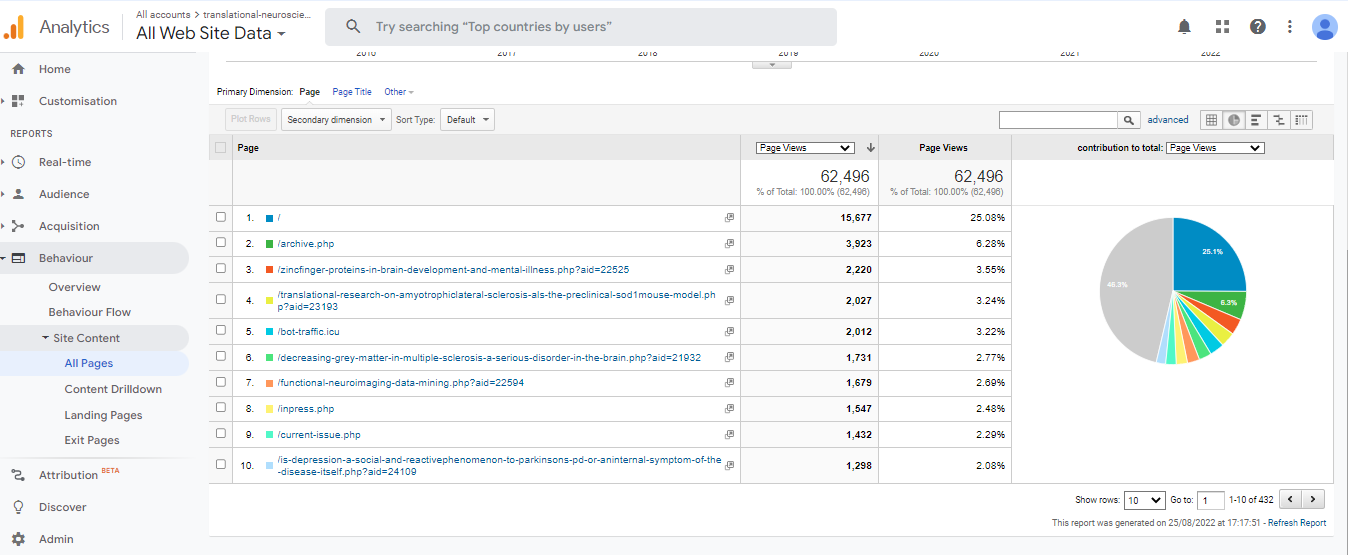Screen dimensions: 1348x555
Task: Click the table search input field
Action: tap(1058, 120)
